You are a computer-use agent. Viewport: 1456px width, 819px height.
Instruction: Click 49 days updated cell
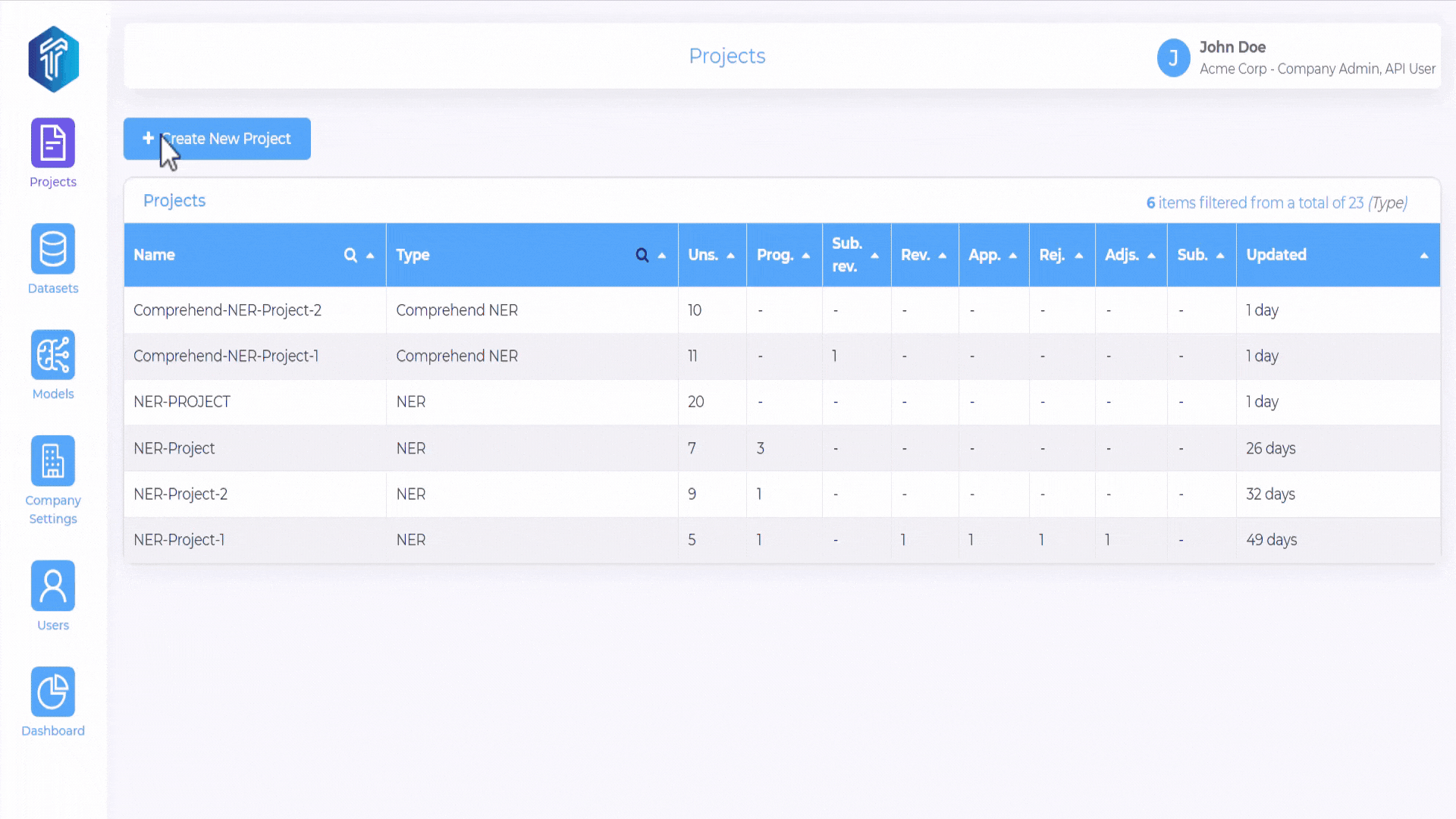(1271, 540)
